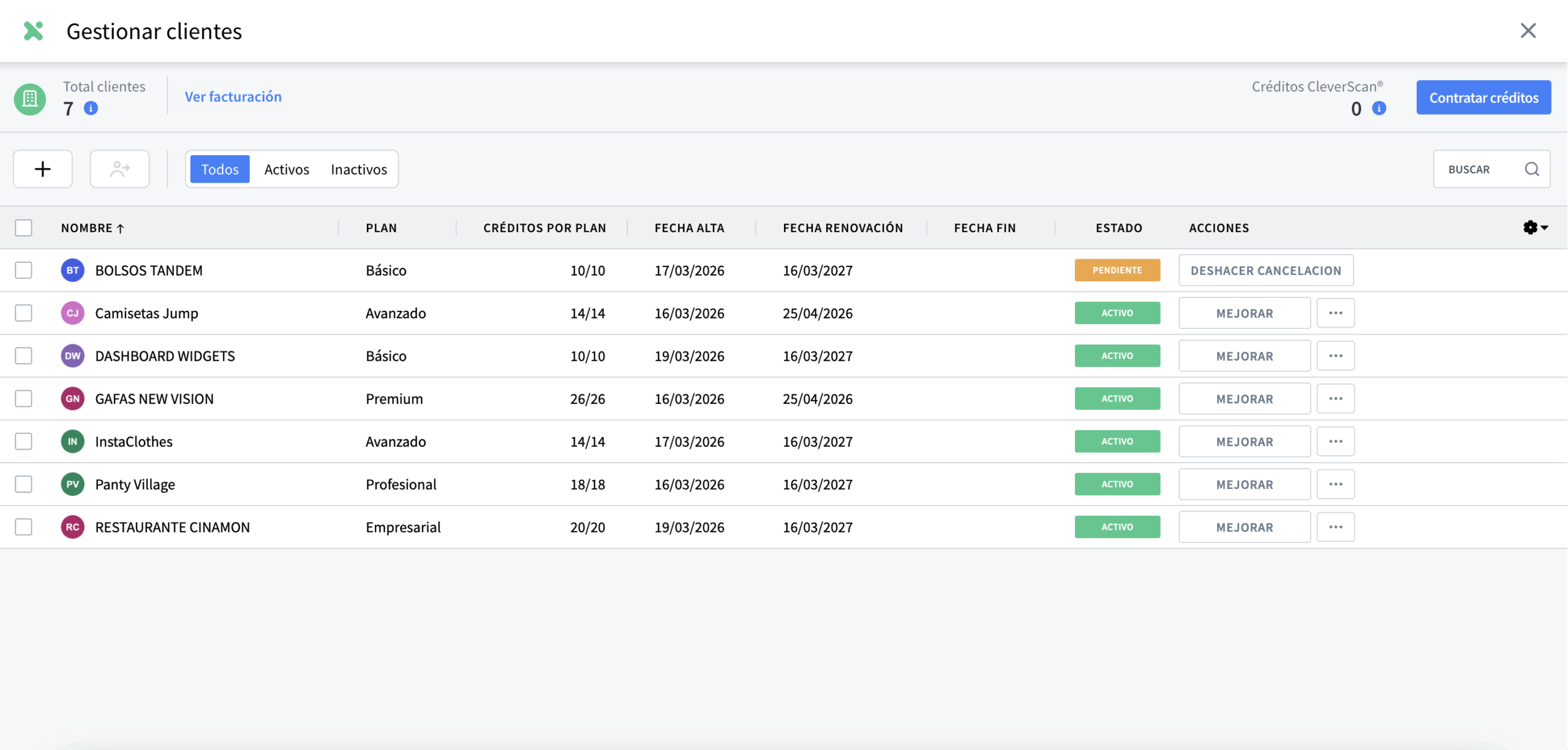Open three-dots menu for Camisetas Jump
The width and height of the screenshot is (1568, 750).
1335,313
